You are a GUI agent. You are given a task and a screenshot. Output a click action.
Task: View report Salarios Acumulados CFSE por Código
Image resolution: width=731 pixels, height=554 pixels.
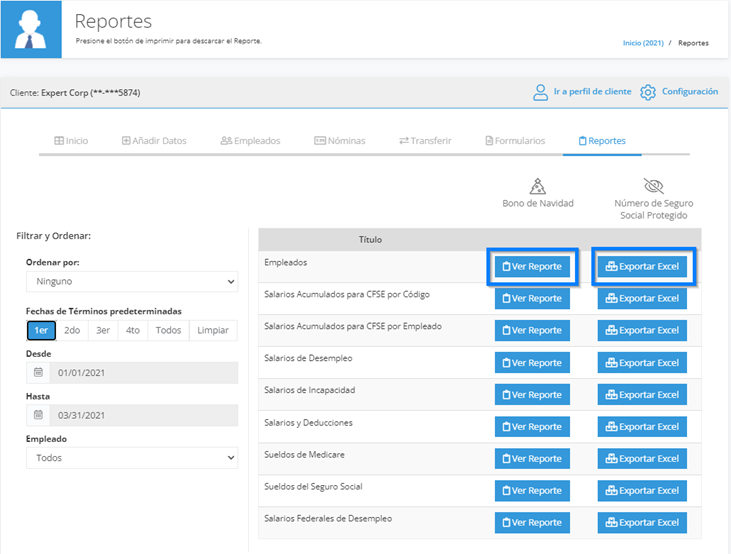point(532,298)
